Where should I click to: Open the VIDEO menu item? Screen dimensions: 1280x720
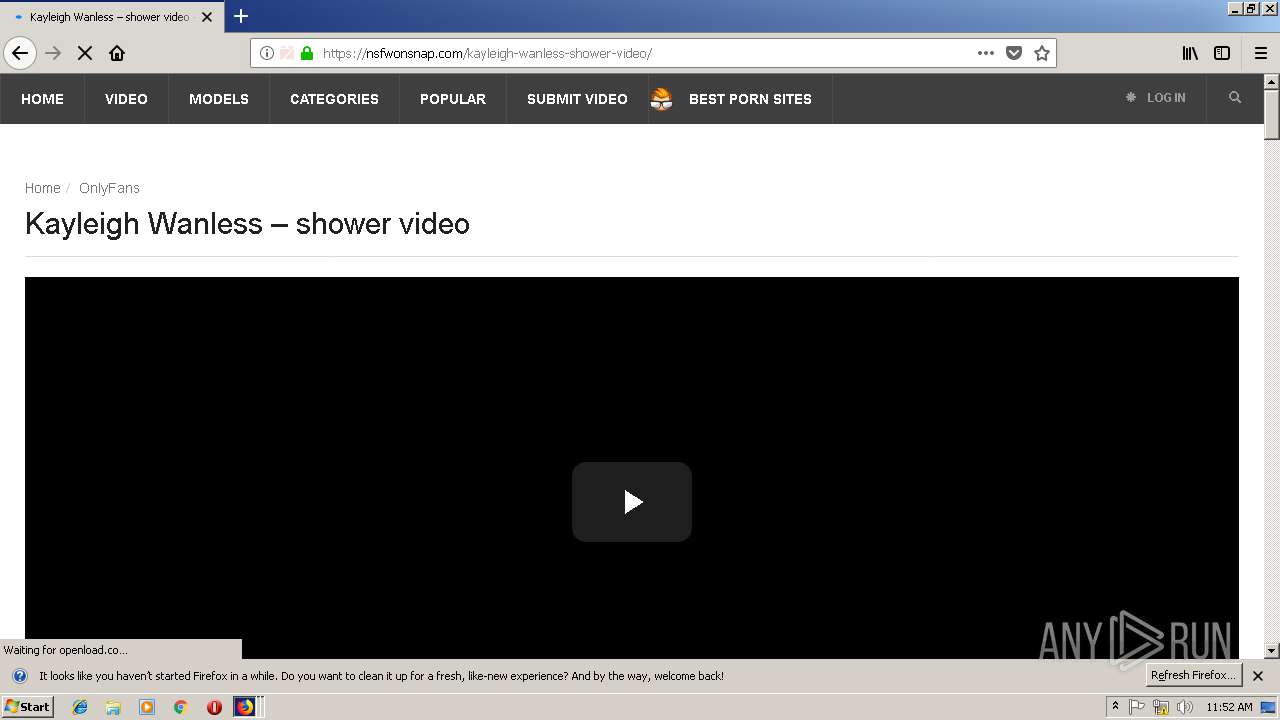[126, 99]
